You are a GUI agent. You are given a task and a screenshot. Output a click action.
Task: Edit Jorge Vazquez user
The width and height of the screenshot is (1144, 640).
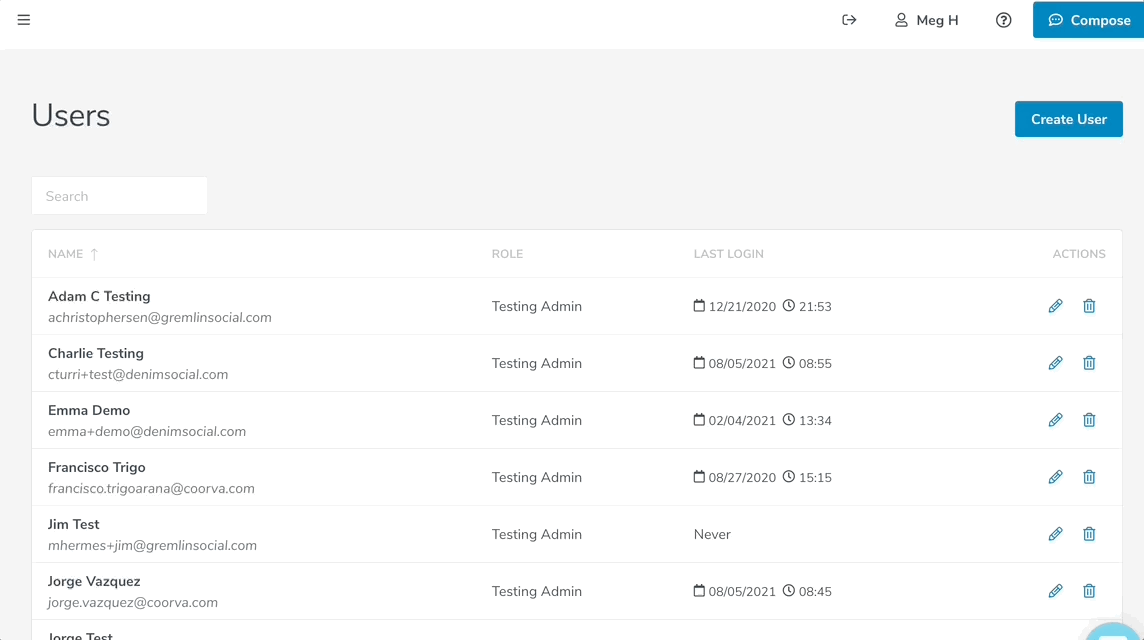[1056, 590]
